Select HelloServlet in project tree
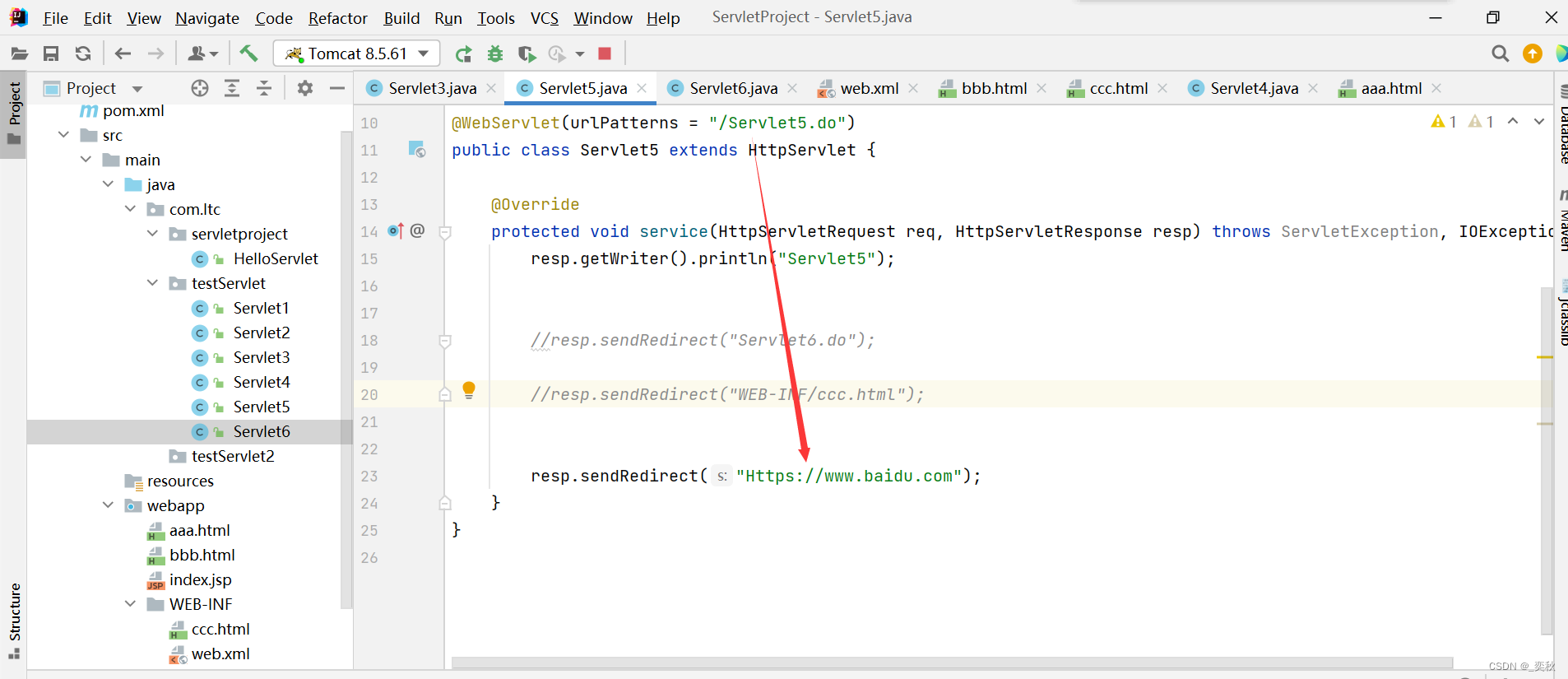The image size is (1568, 679). (x=276, y=258)
